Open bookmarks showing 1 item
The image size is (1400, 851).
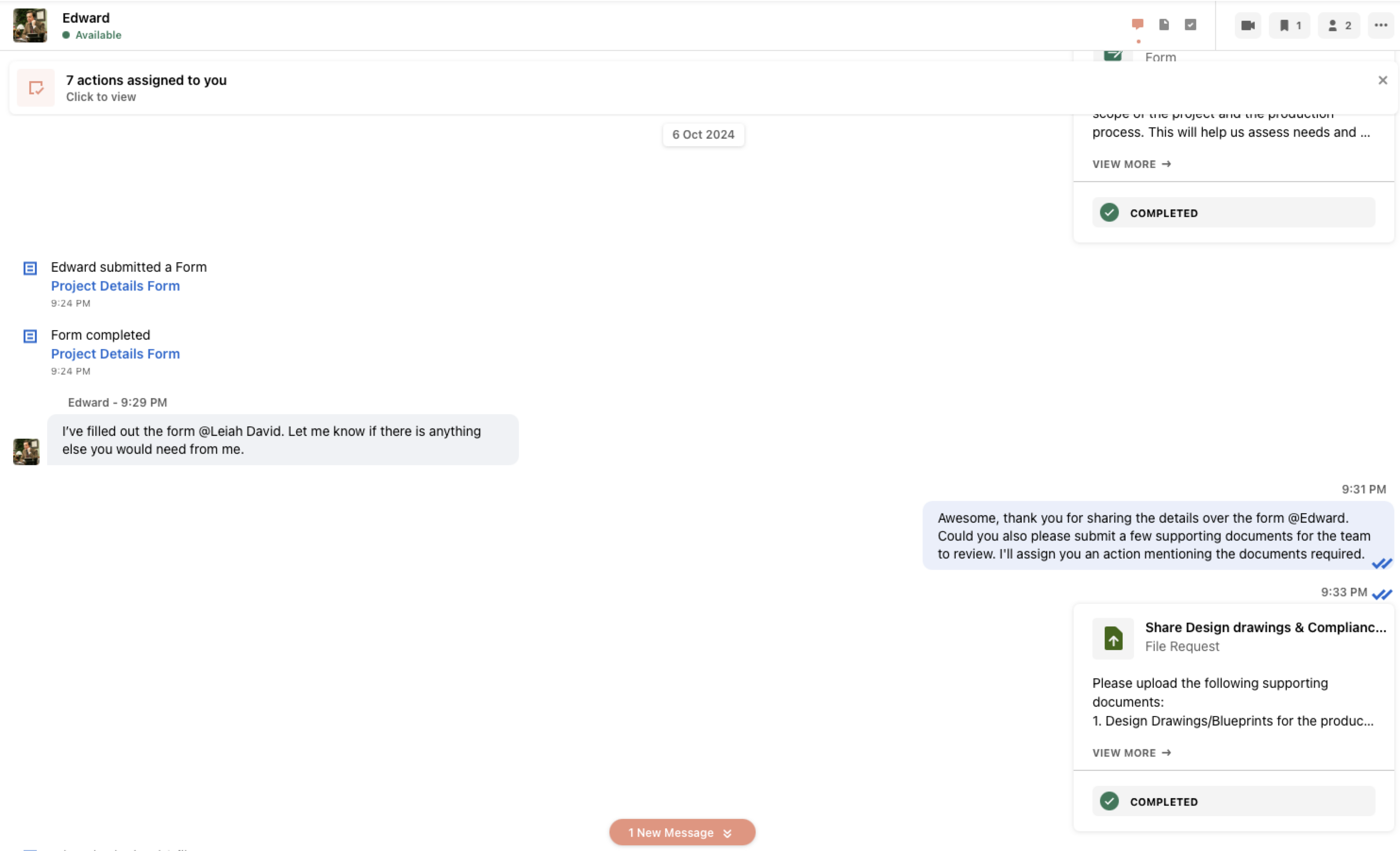click(x=1289, y=25)
